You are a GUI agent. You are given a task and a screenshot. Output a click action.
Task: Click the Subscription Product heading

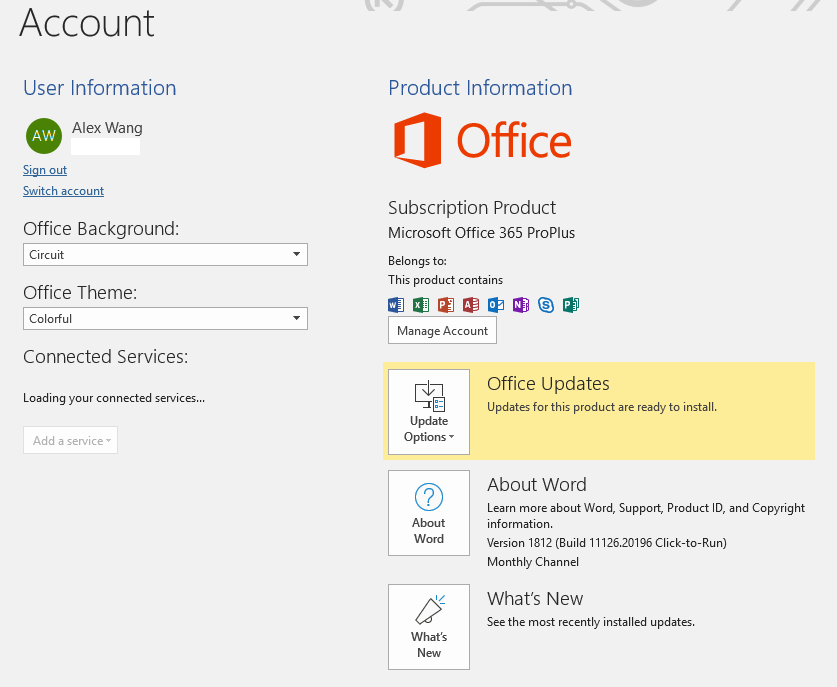[472, 207]
